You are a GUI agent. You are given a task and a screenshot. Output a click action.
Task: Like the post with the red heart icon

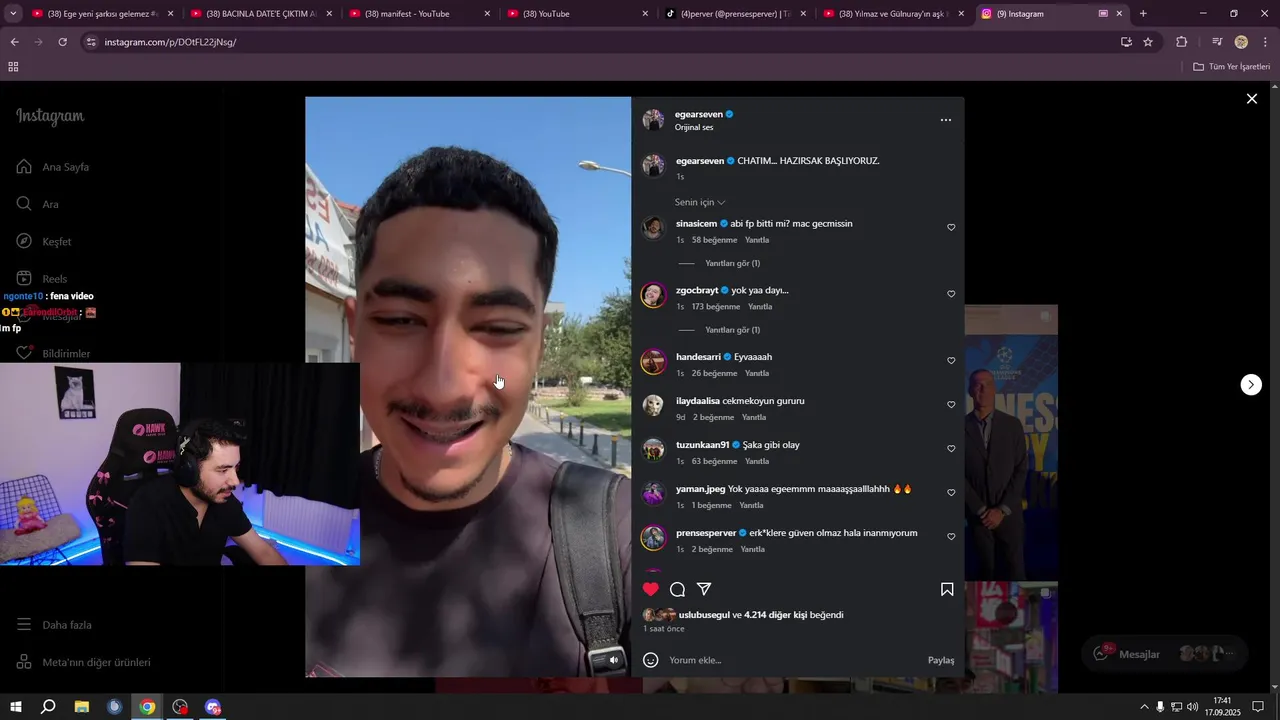coord(651,589)
